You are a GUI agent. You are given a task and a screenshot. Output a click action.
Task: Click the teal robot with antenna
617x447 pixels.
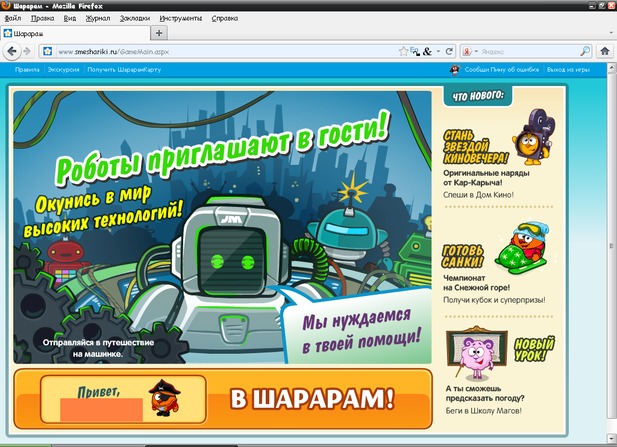[x=346, y=228]
